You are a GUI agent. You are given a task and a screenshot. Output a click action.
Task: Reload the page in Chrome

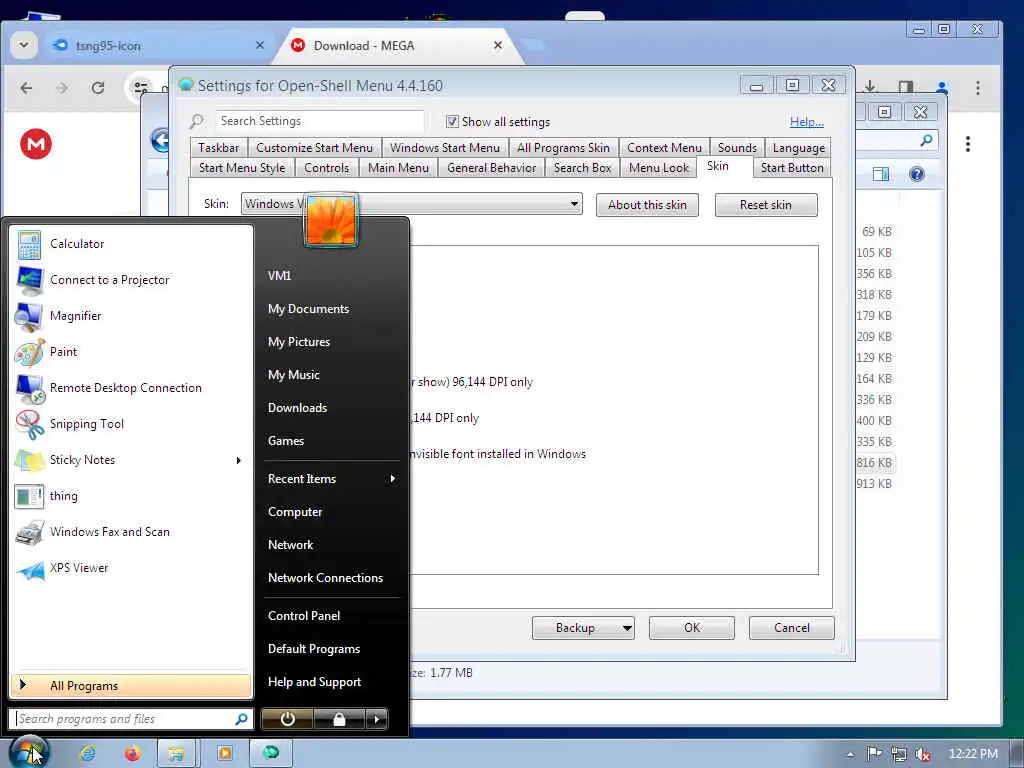pyautogui.click(x=98, y=88)
